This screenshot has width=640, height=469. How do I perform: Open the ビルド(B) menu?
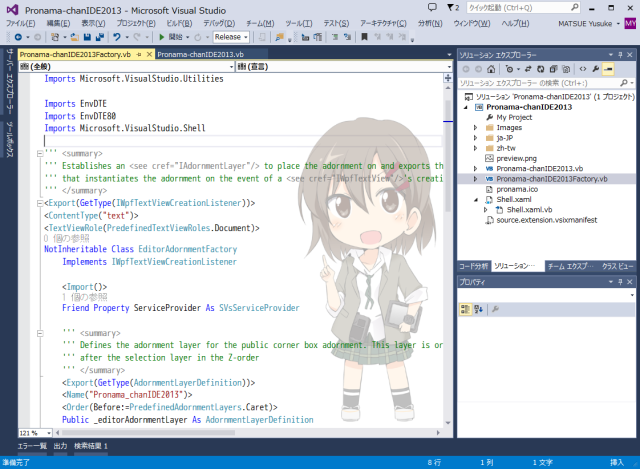click(179, 22)
